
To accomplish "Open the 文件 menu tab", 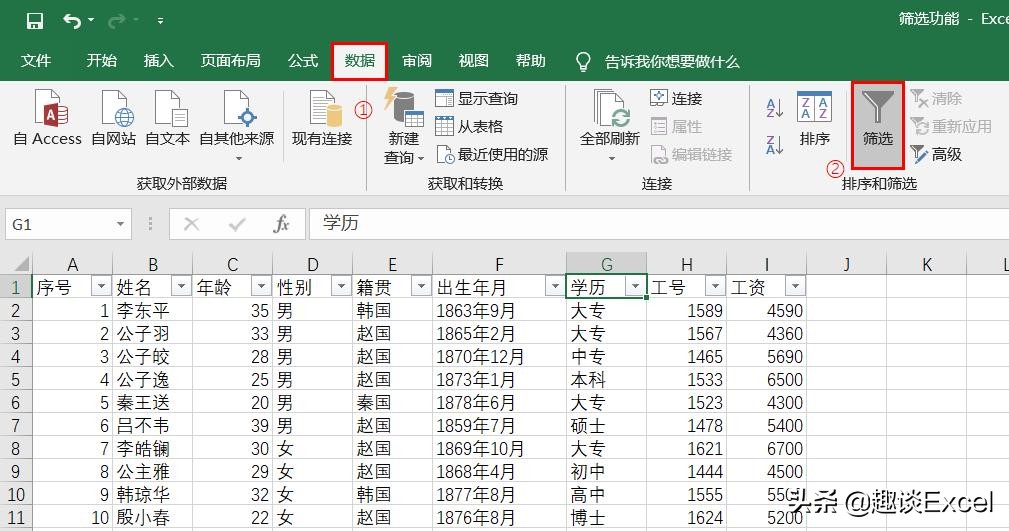I will tap(35, 61).
